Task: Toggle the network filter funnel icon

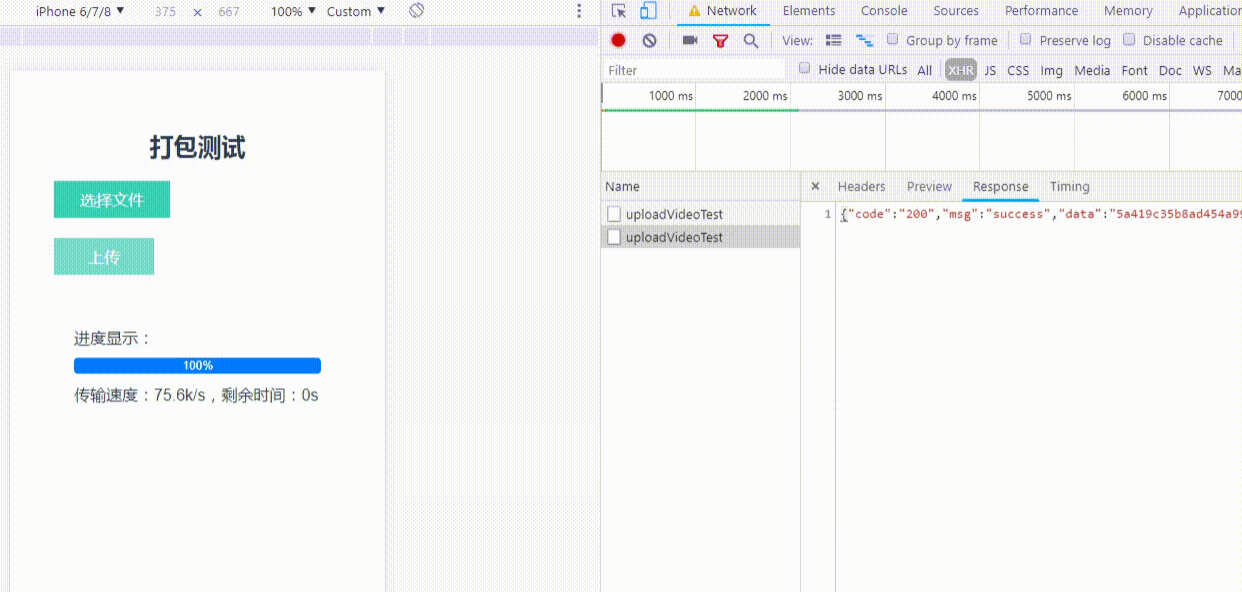Action: (720, 41)
